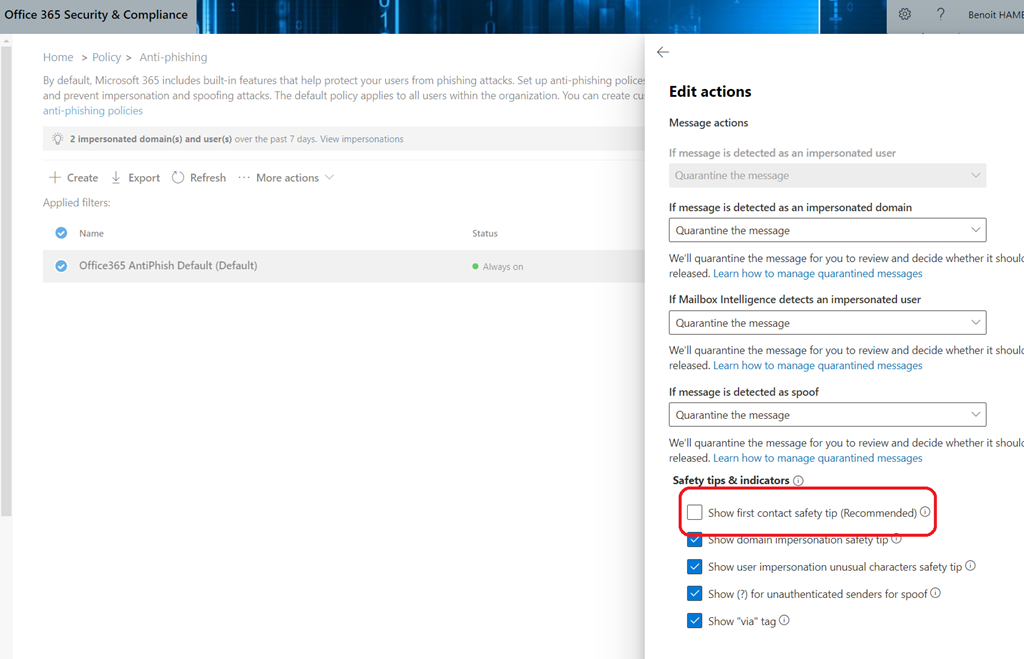Click the green Always on status dot
The height and width of the screenshot is (659, 1024).
[x=475, y=266]
